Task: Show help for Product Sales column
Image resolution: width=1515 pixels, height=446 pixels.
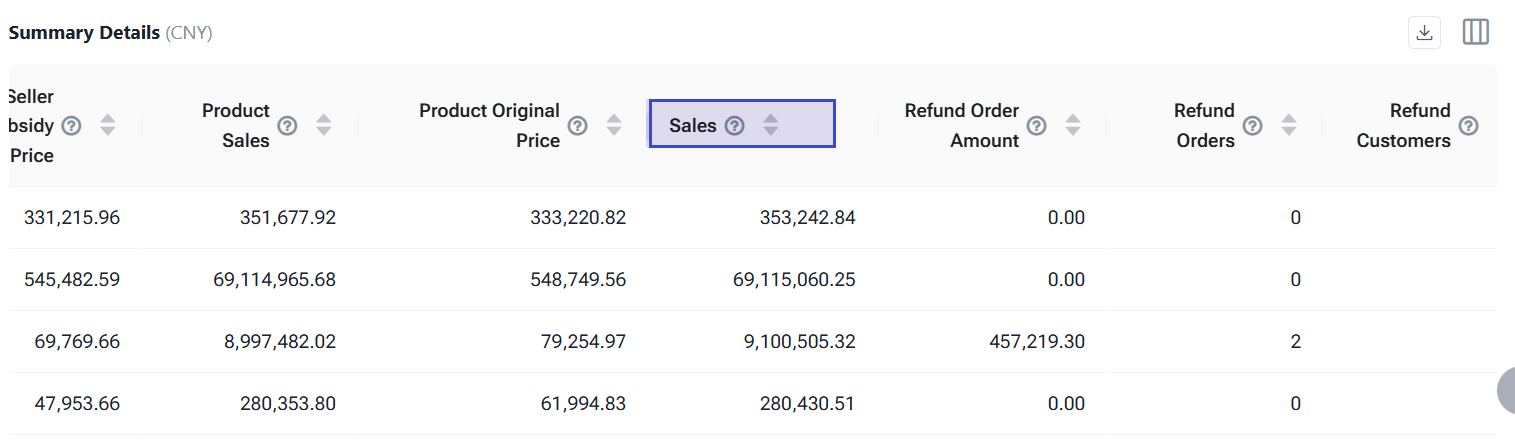Action: pos(287,125)
